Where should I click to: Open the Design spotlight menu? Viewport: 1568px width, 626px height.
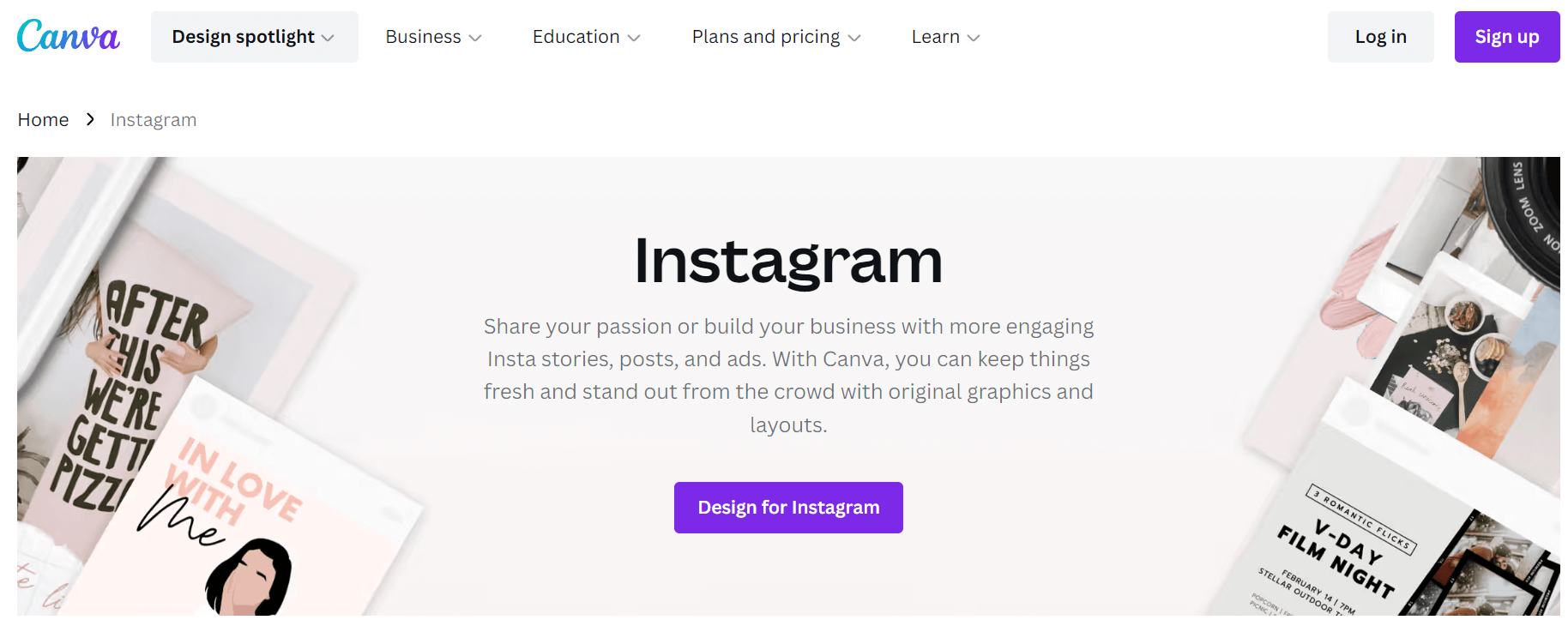pos(254,37)
